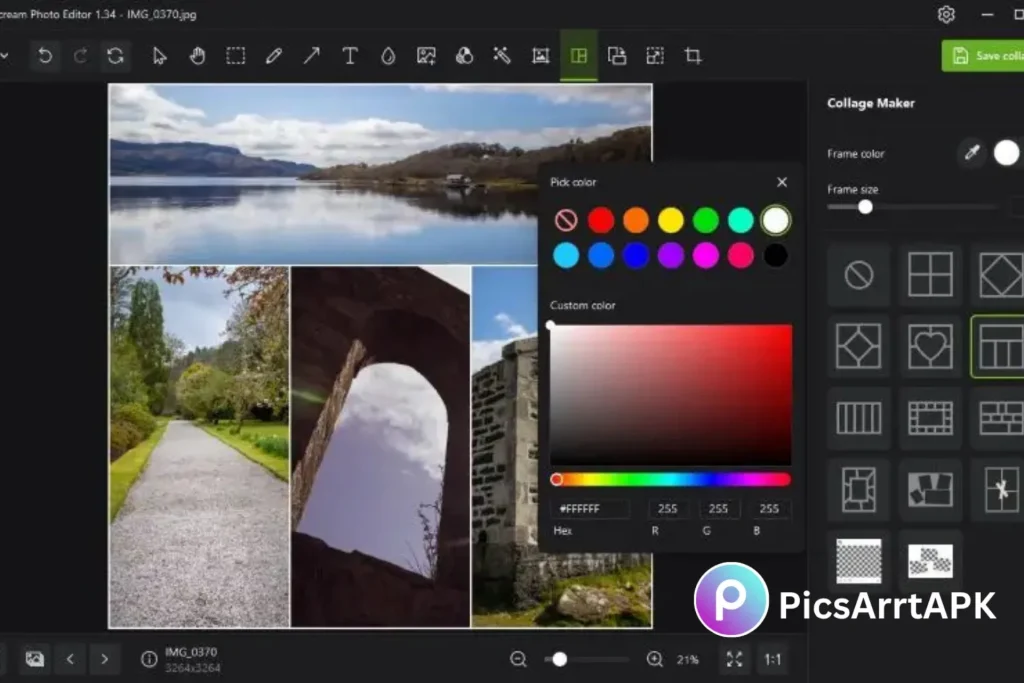The height and width of the screenshot is (683, 1024).
Task: Close the Pick color dialog
Action: tap(781, 182)
